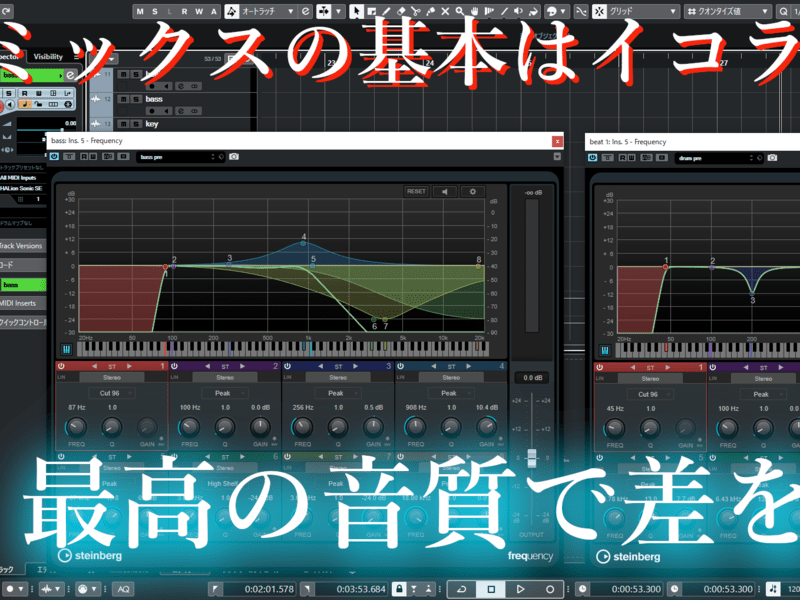The image size is (800, 600).
Task: Toggle the piano keyboard display icon
Action: pos(67,350)
